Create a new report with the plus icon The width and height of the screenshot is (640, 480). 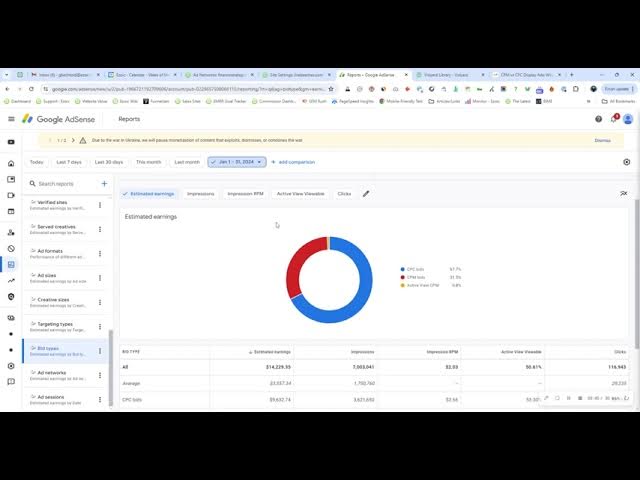(104, 184)
